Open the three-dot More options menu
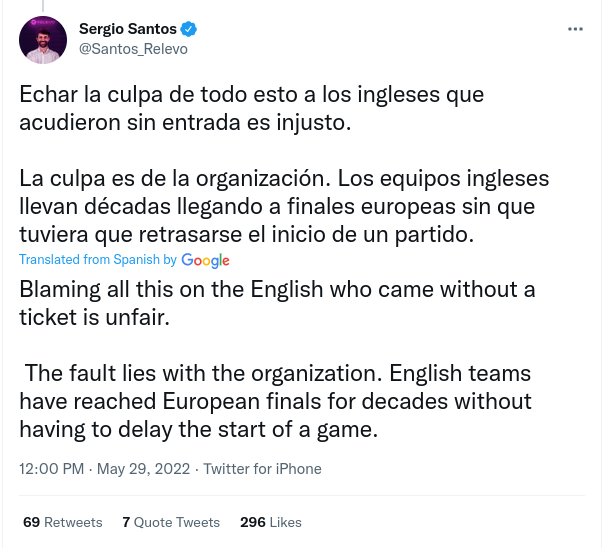The image size is (603, 548). (575, 30)
